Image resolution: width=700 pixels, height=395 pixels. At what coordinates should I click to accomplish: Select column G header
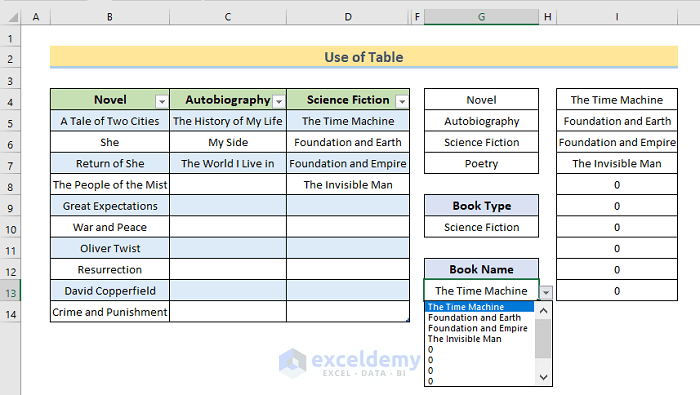pos(481,17)
